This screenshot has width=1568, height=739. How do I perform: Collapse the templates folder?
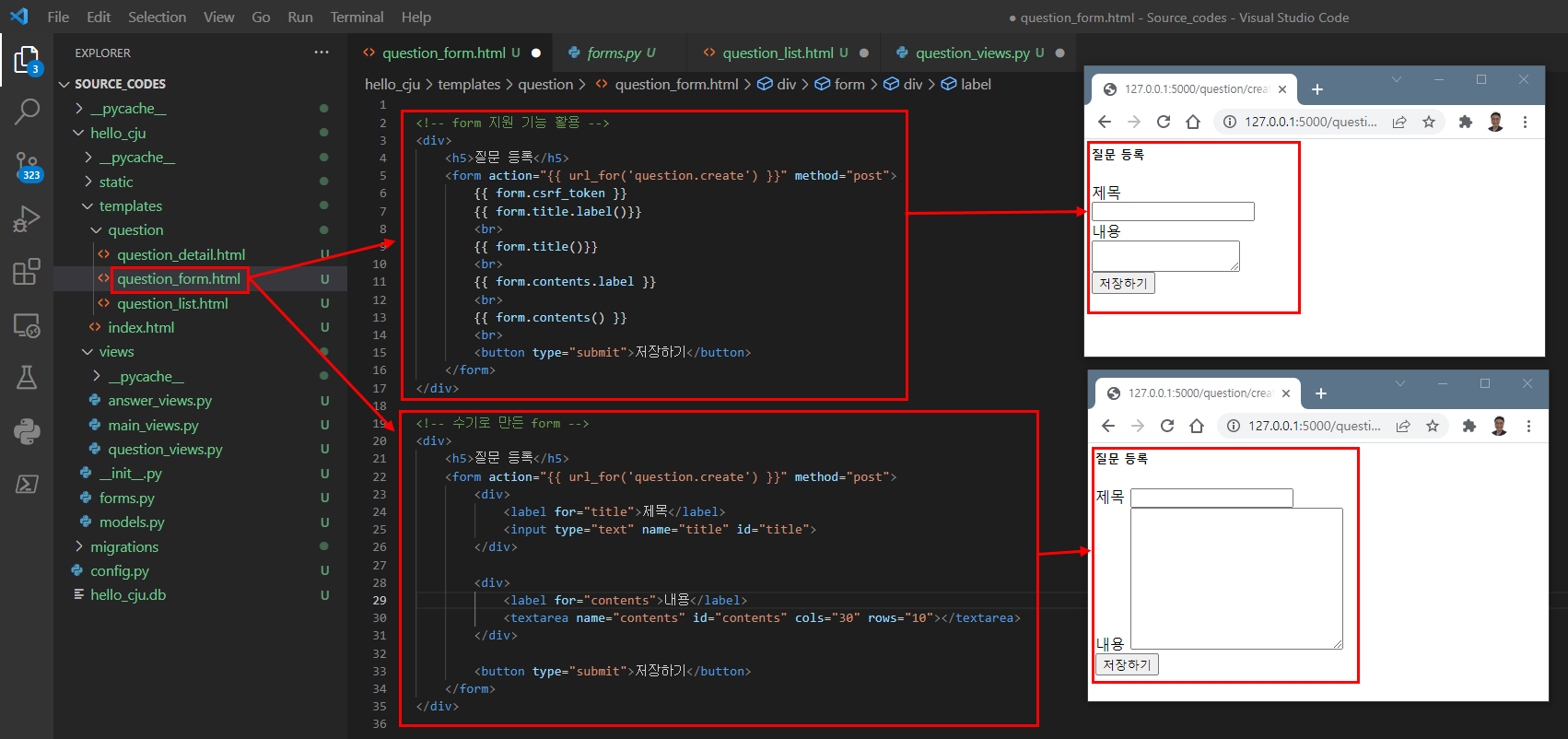click(x=88, y=206)
